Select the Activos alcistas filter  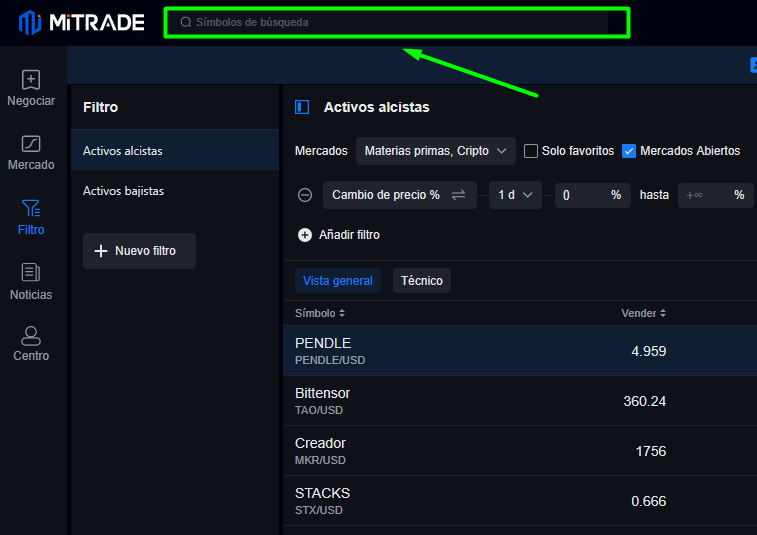175,150
